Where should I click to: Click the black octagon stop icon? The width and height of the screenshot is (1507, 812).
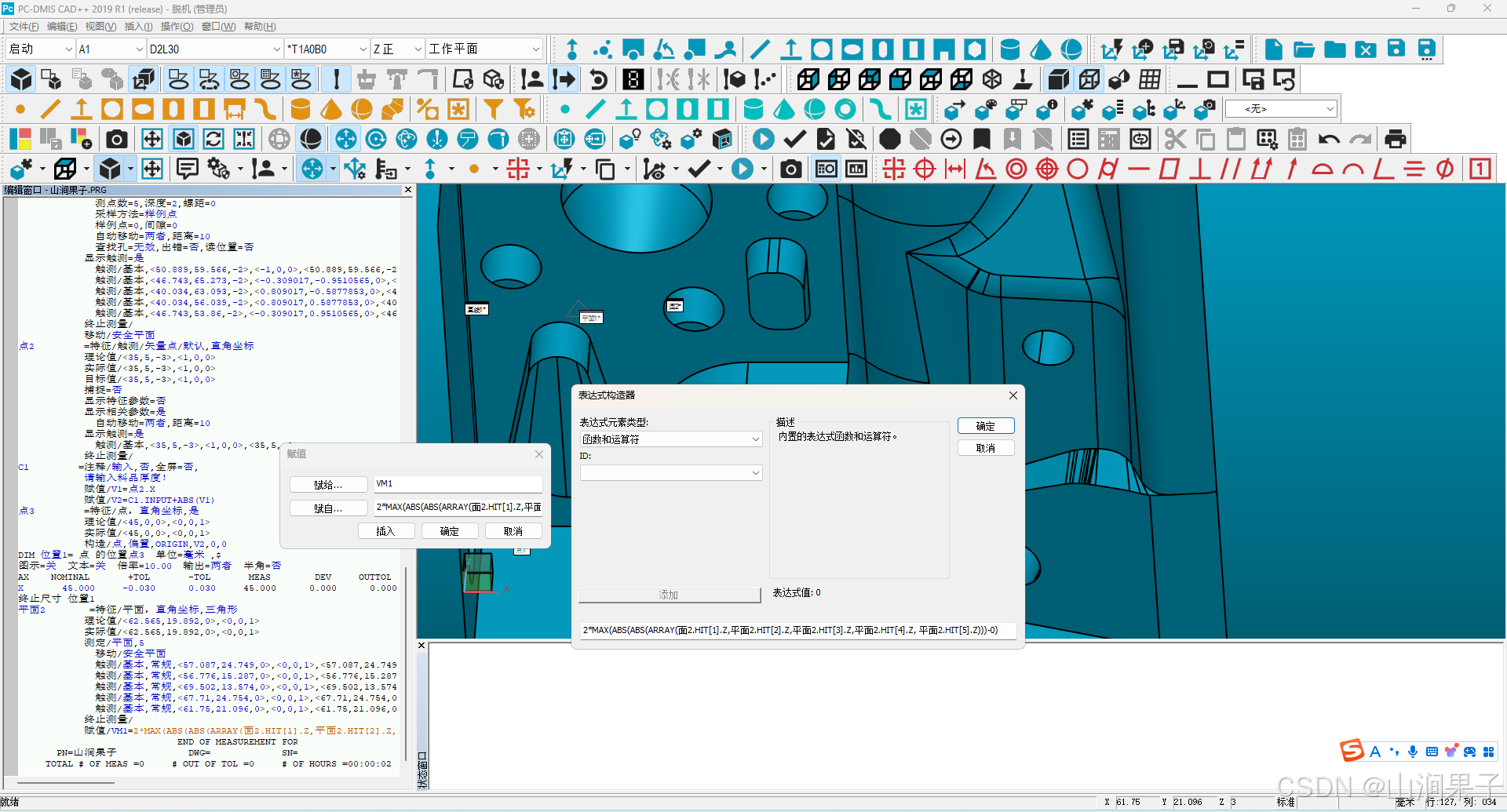coord(889,140)
